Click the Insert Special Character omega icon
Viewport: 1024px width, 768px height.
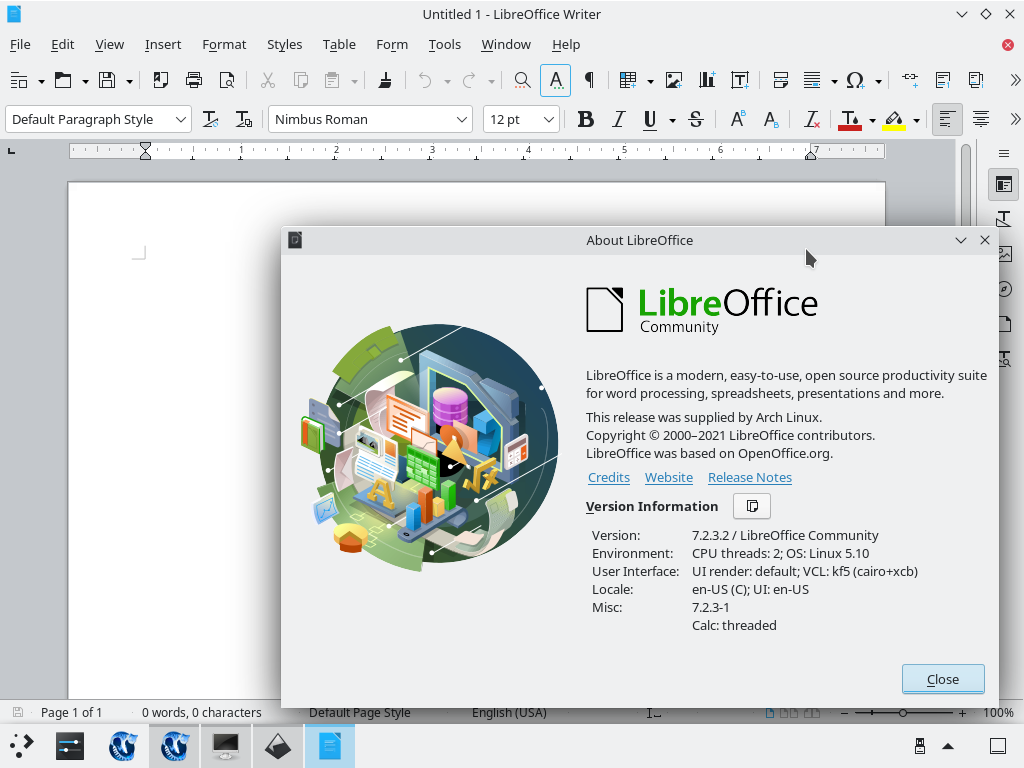point(855,80)
